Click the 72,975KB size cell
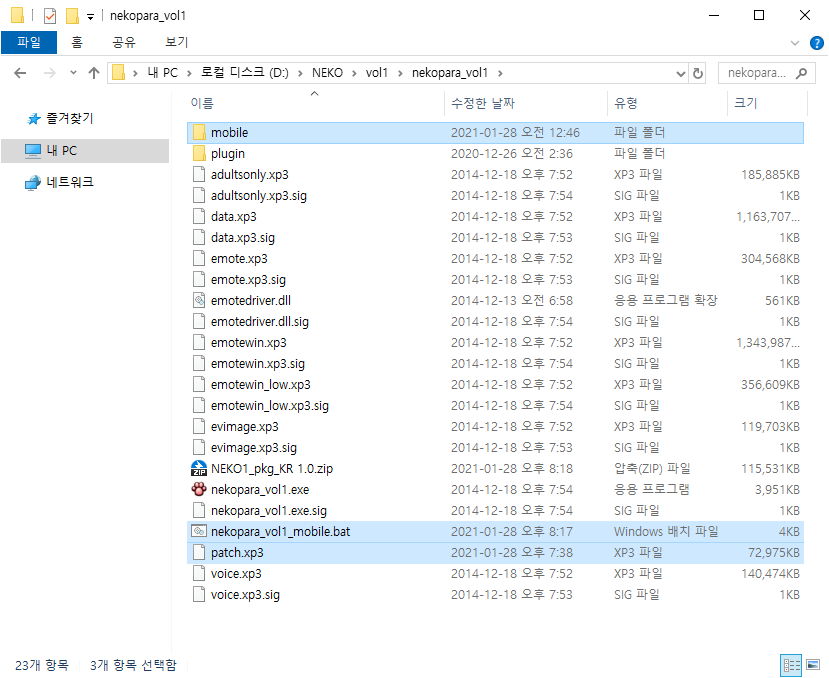829x678 pixels. point(773,553)
